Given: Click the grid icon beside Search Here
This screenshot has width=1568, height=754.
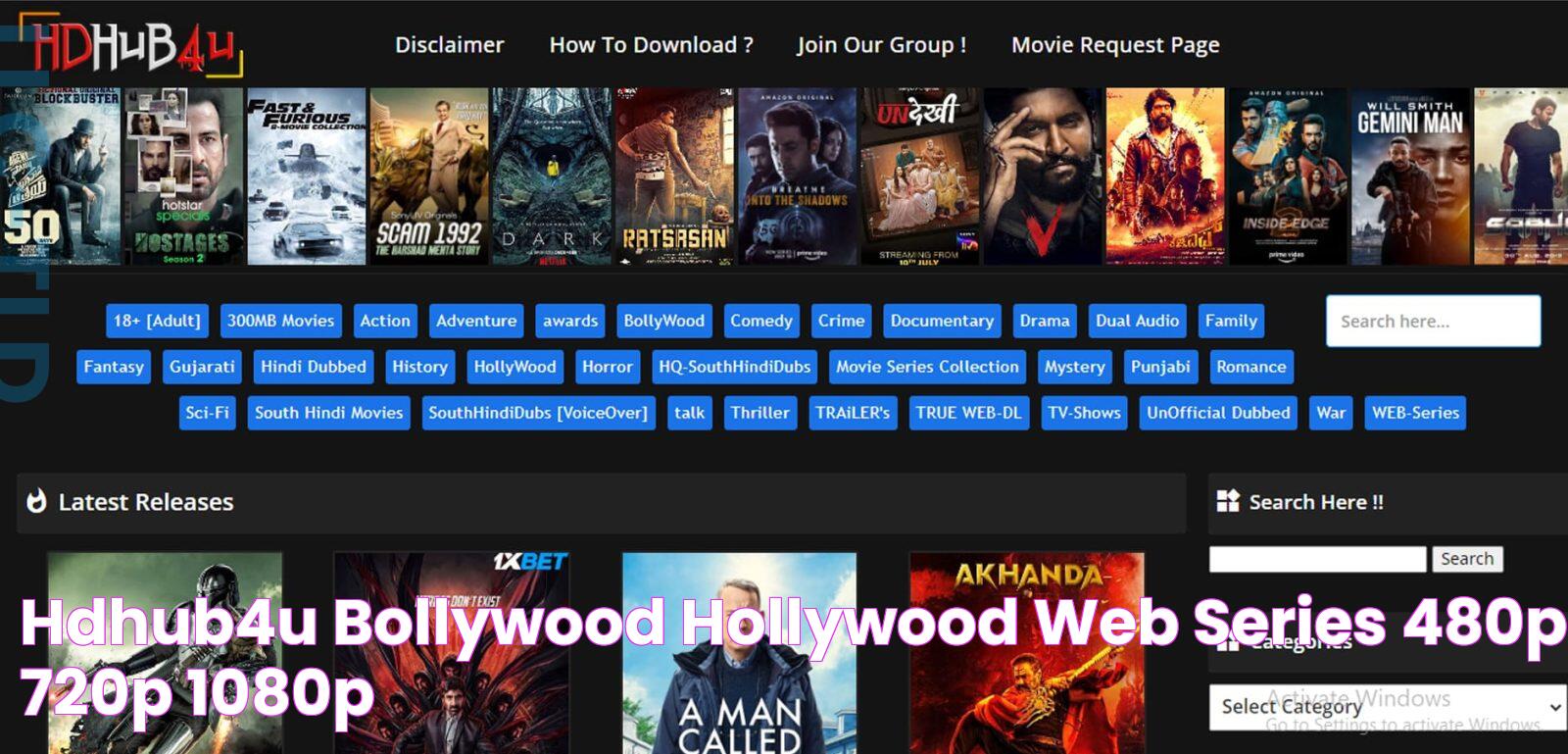Looking at the screenshot, I should (1228, 501).
